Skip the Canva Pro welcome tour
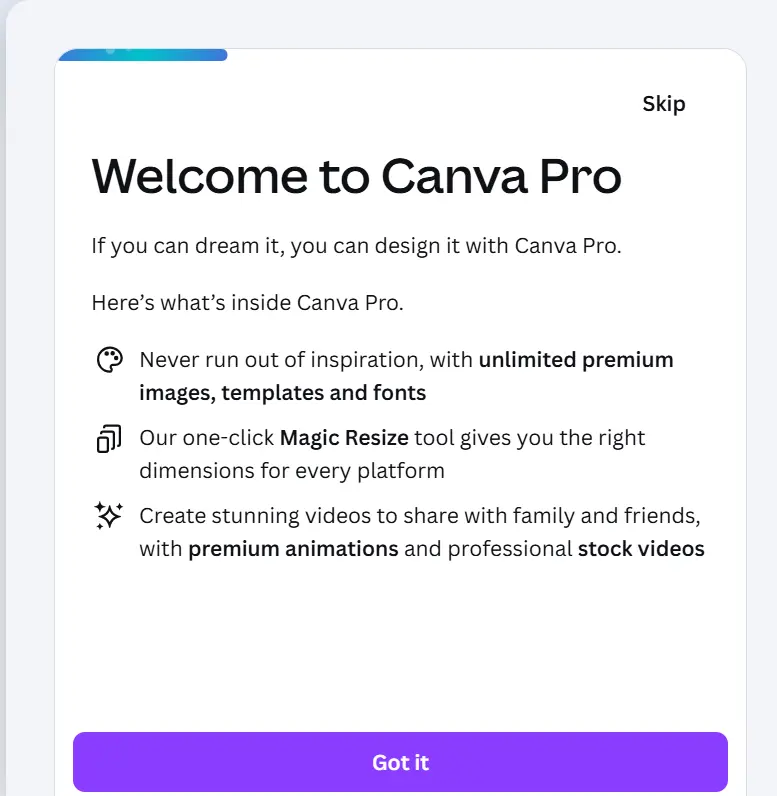This screenshot has width=777, height=796. point(664,104)
